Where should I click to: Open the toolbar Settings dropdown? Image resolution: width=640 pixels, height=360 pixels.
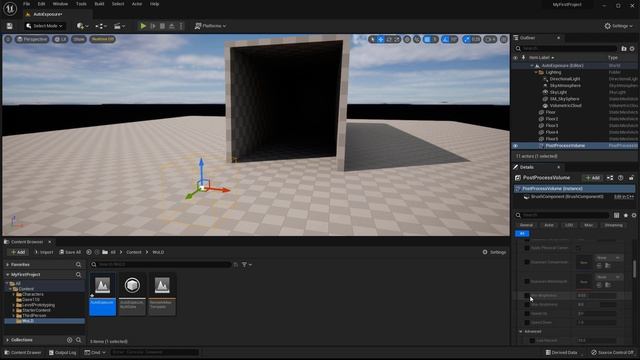coord(618,26)
